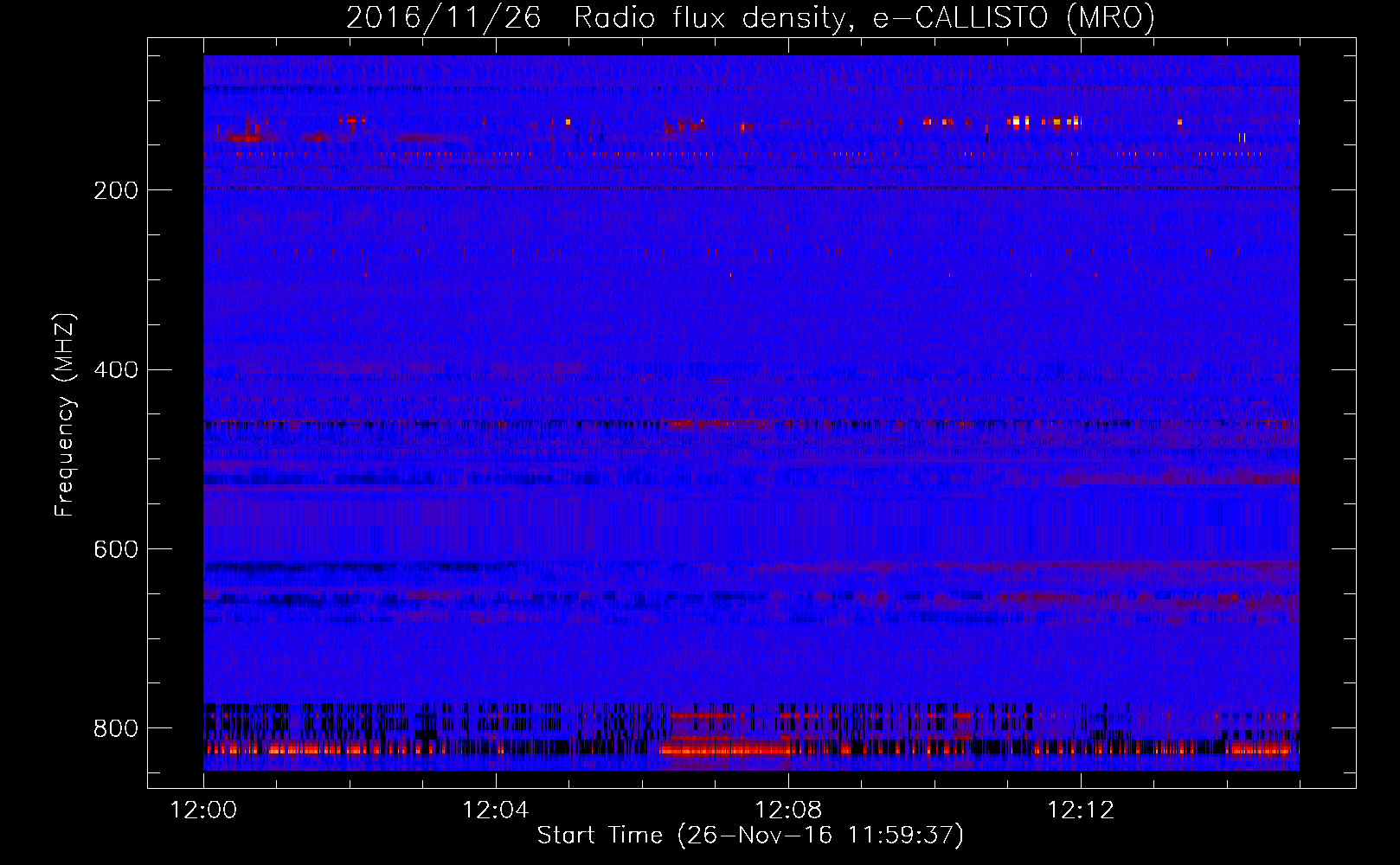Click the plot title "2016/11/26 Radio flux density, e-CALLISTO (MRO)"
Viewport: 1400px width, 865px height.
coord(750,18)
